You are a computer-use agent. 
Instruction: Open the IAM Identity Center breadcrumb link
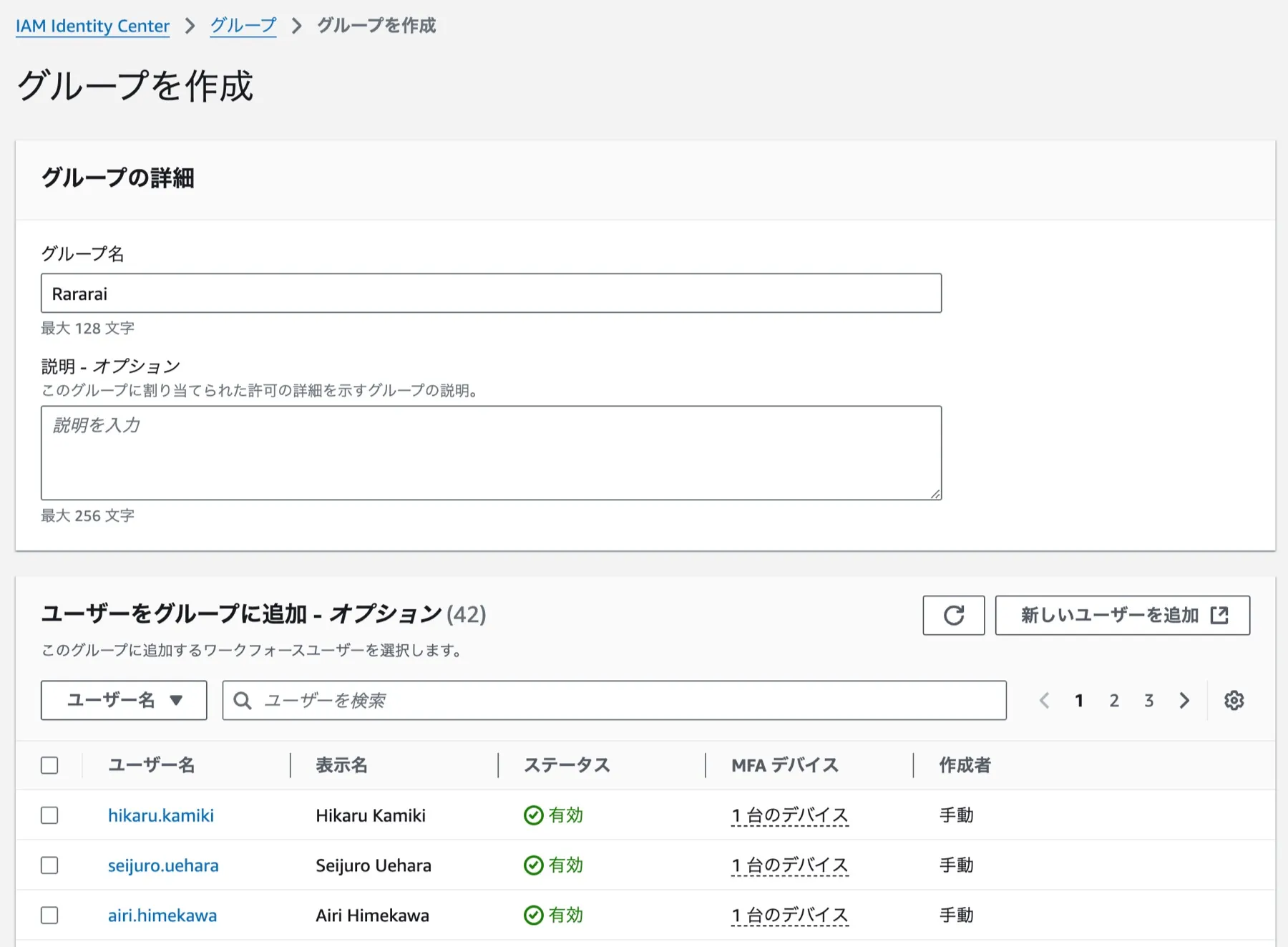click(92, 26)
